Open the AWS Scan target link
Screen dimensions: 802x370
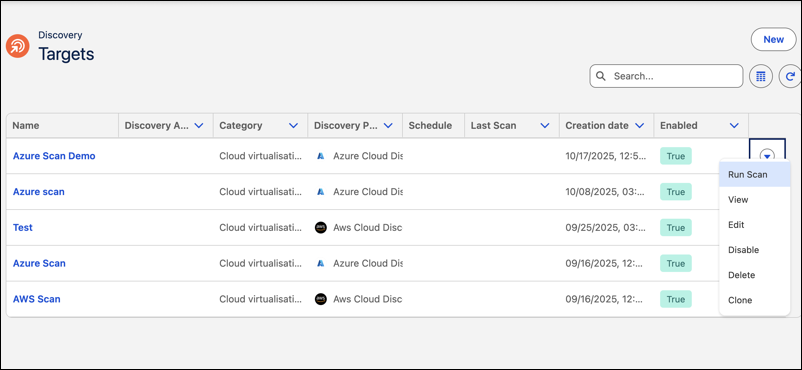[36, 299]
